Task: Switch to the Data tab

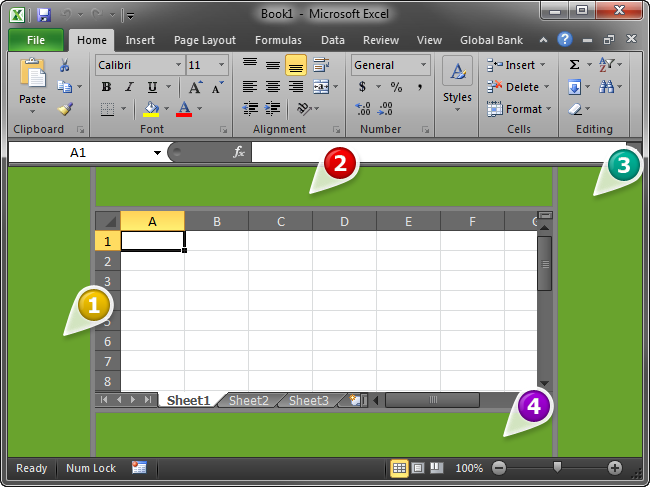Action: point(333,40)
